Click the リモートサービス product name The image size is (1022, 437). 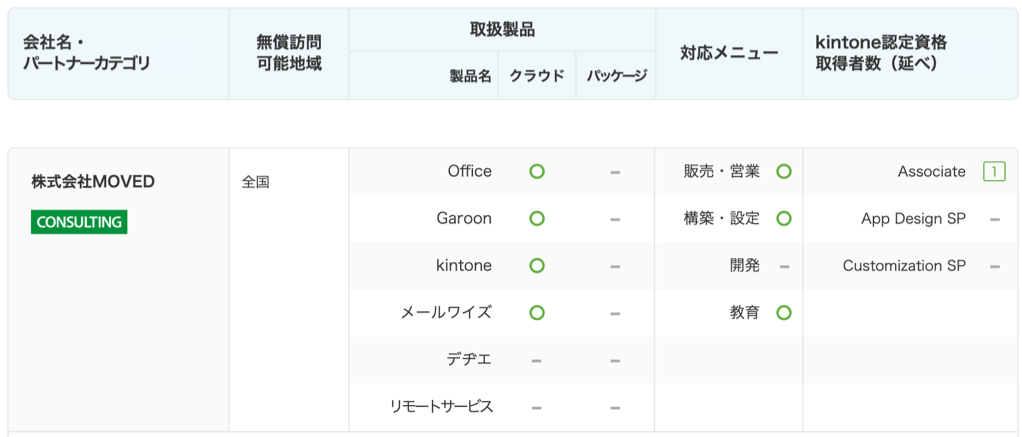click(x=441, y=407)
